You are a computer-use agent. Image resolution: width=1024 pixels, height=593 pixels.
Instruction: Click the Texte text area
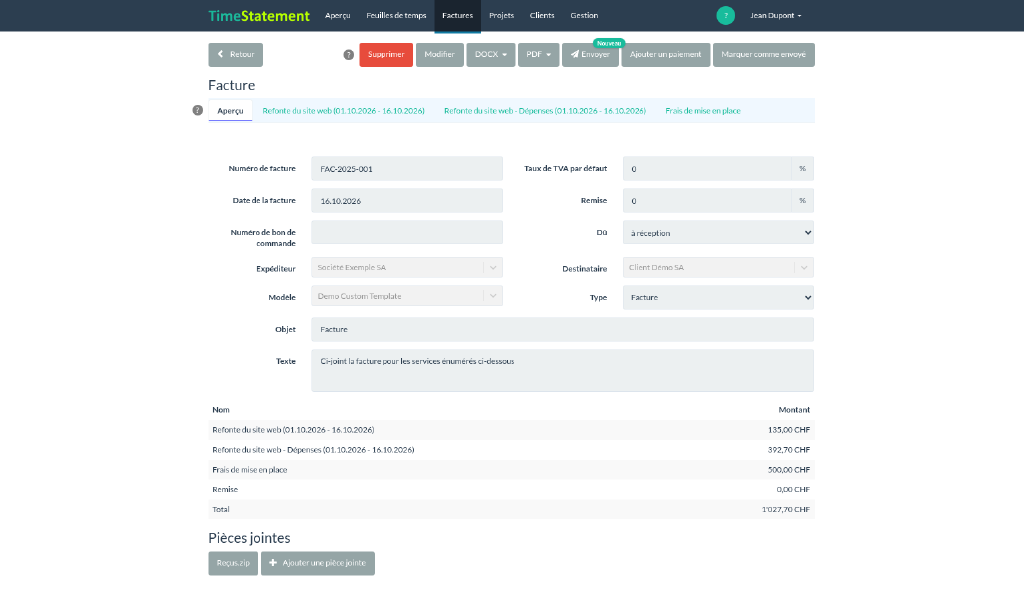(x=562, y=370)
